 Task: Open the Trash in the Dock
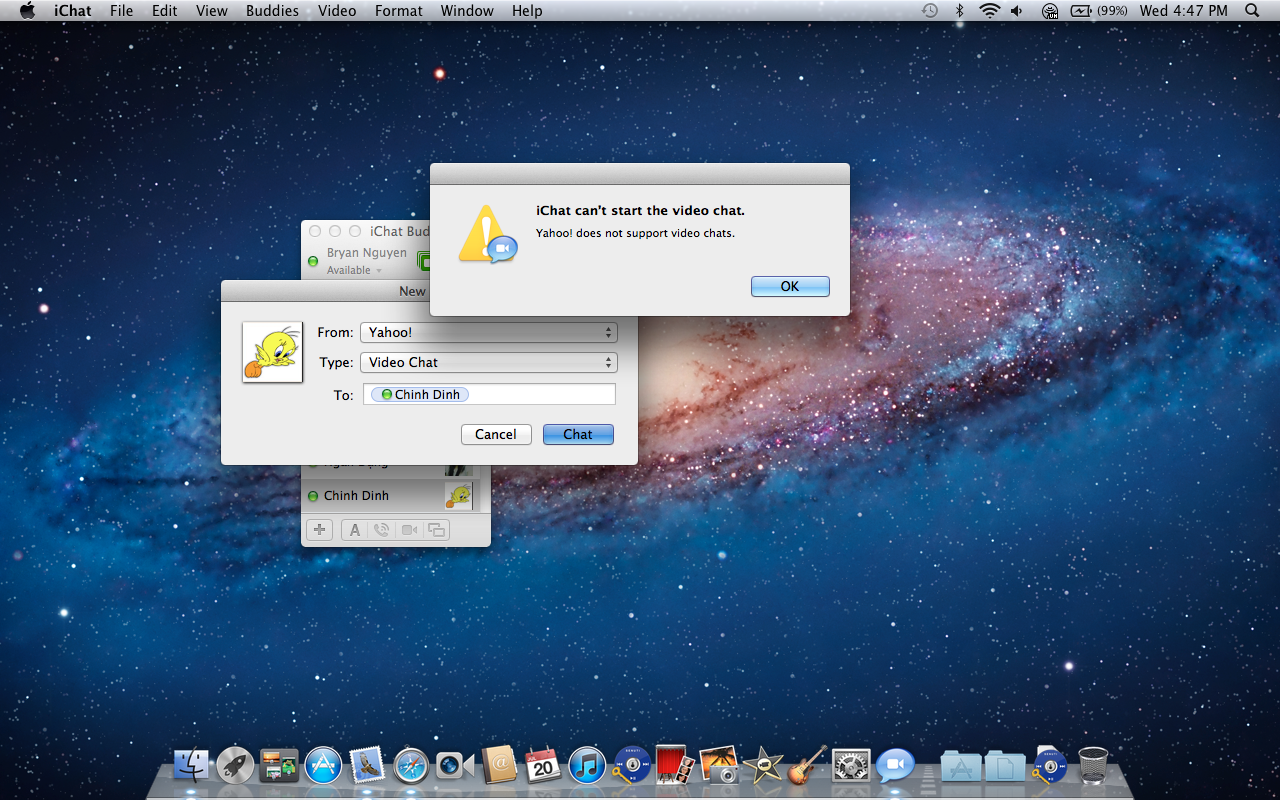point(1093,765)
